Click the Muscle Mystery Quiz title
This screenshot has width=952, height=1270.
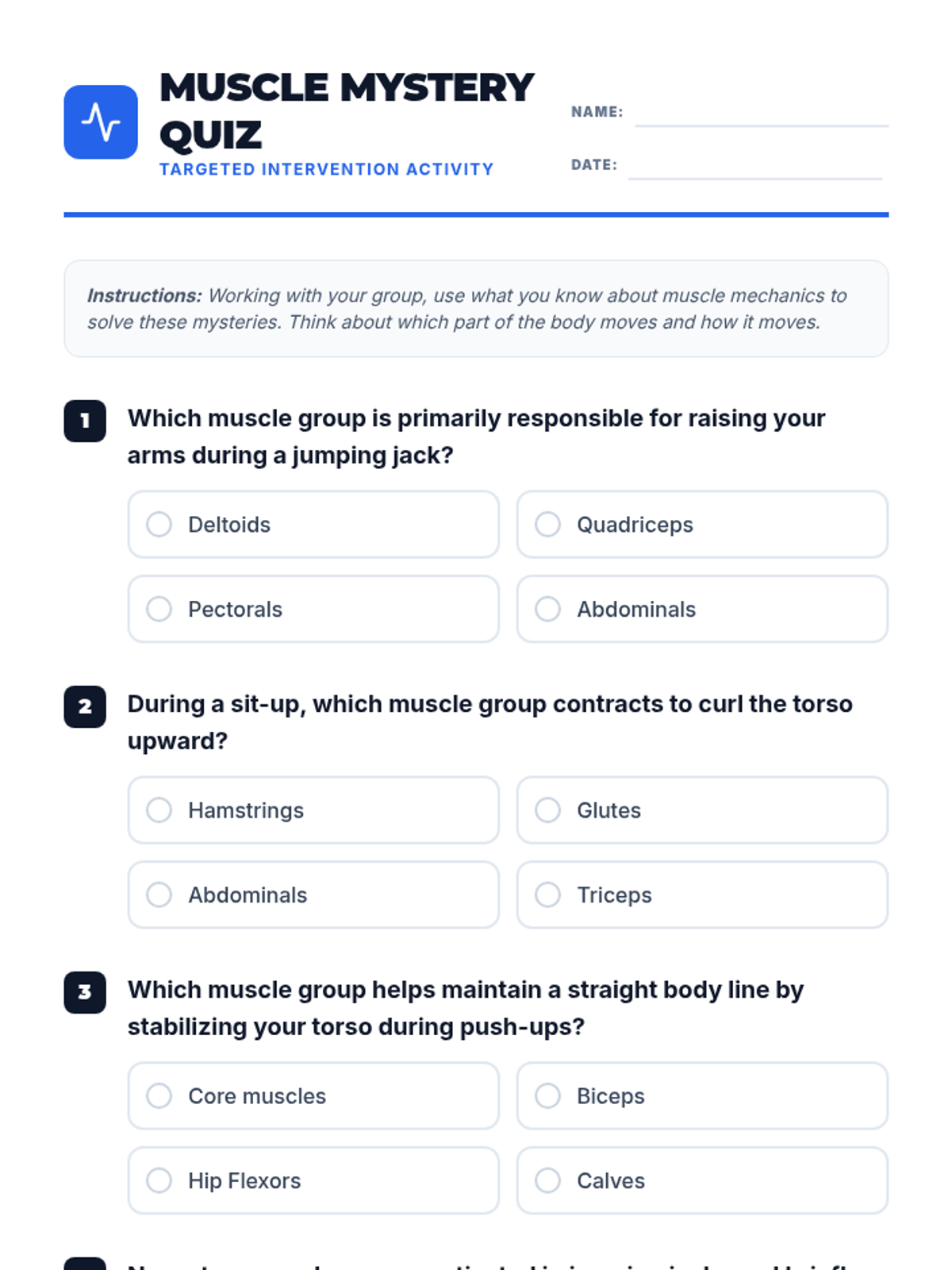347,111
